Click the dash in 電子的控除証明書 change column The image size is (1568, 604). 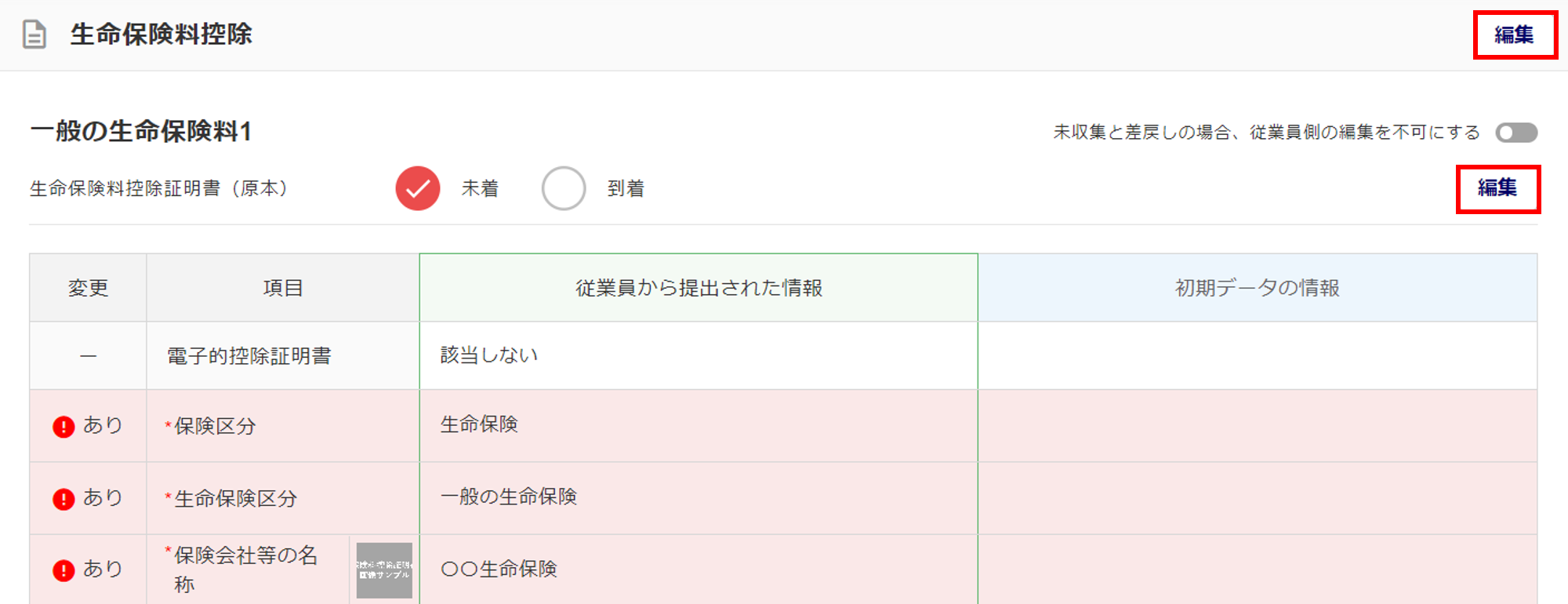[x=88, y=356]
